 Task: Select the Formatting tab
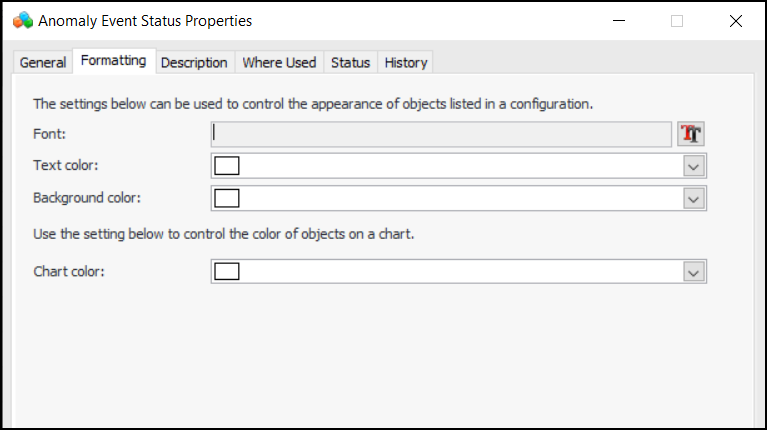pyautogui.click(x=113, y=61)
